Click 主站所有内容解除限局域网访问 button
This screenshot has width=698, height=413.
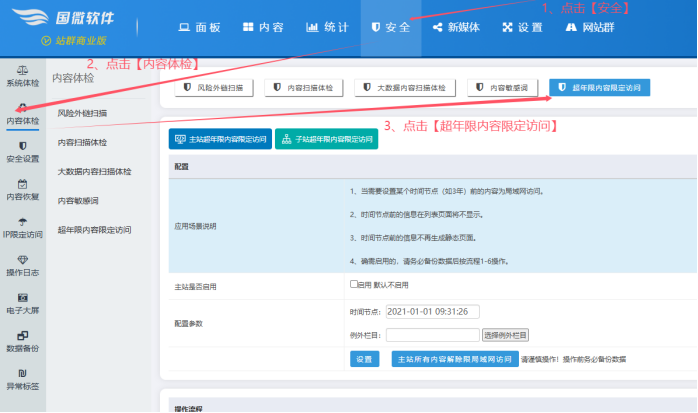[x=453, y=358]
